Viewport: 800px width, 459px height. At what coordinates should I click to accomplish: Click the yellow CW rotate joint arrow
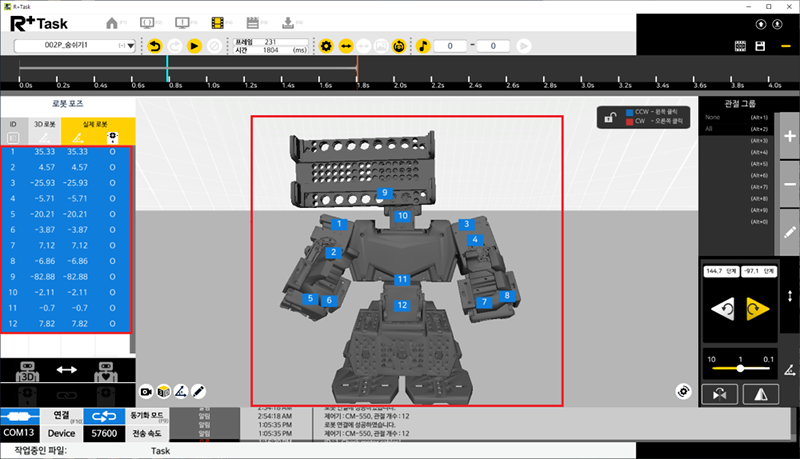(758, 311)
